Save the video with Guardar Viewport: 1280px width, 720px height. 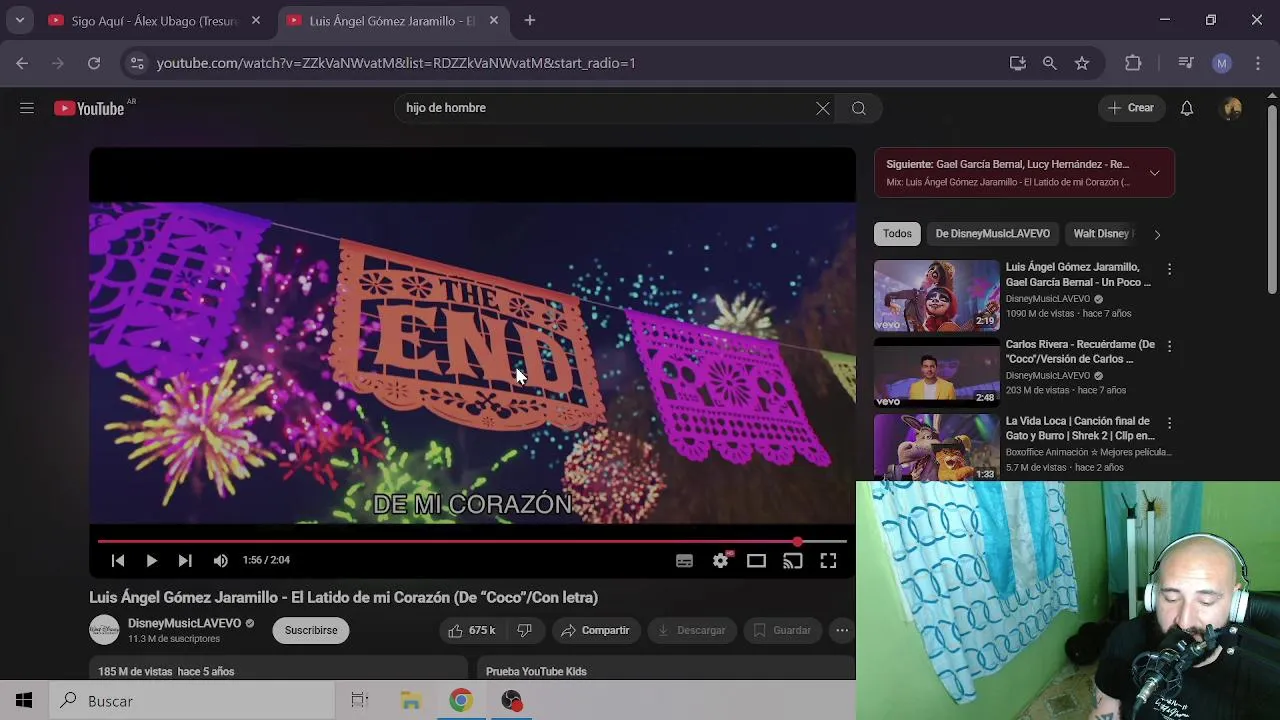(782, 630)
